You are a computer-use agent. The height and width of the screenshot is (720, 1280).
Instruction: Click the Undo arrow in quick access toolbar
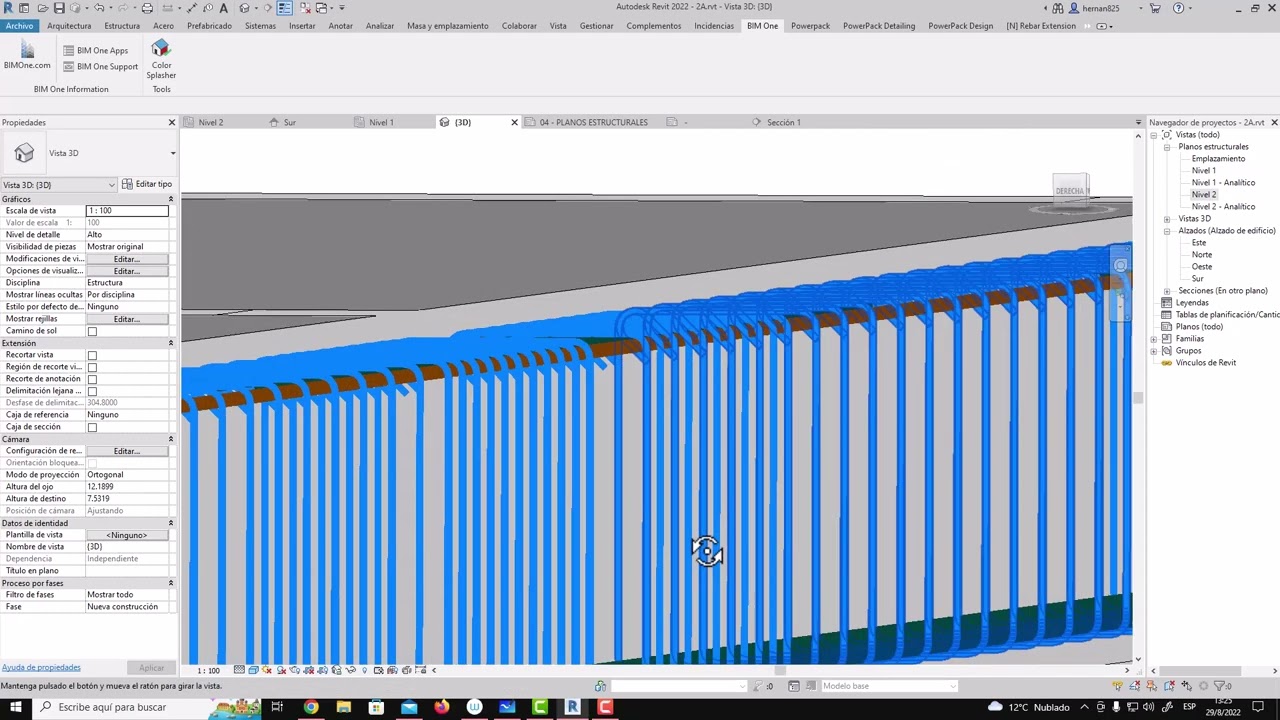(98, 8)
